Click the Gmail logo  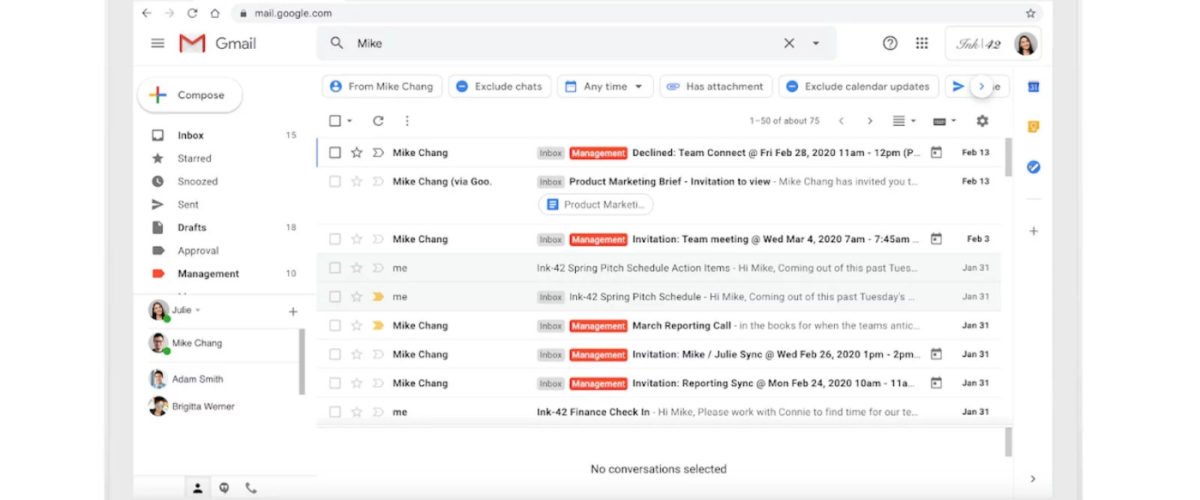point(218,43)
